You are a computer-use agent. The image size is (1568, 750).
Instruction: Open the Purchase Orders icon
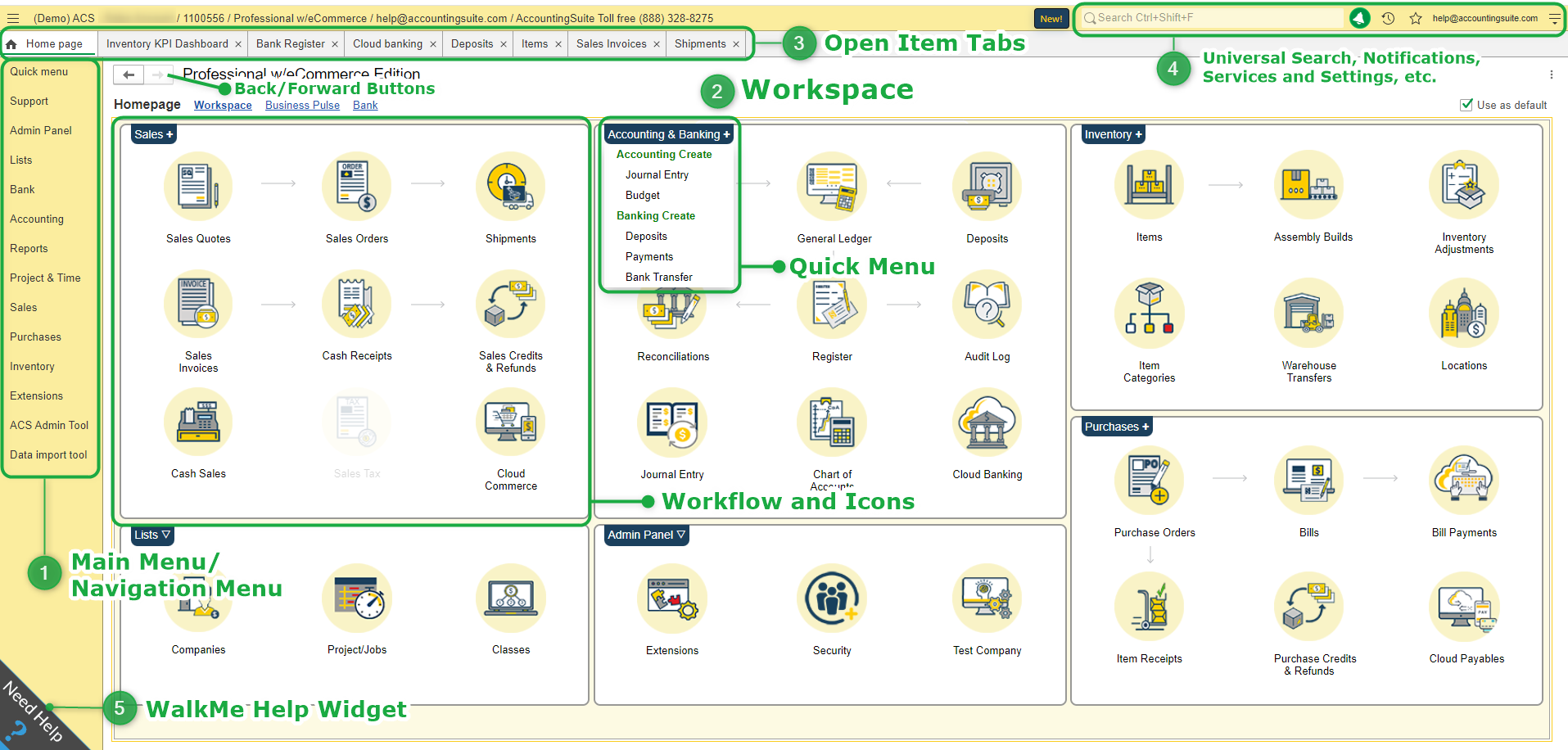(x=1149, y=481)
